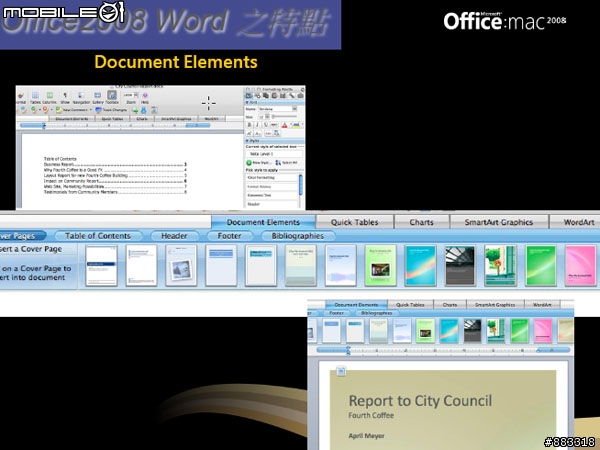600x450 pixels.
Task: Toggle the Navigation pane icon in top toolbar
Action: pyautogui.click(x=81, y=95)
